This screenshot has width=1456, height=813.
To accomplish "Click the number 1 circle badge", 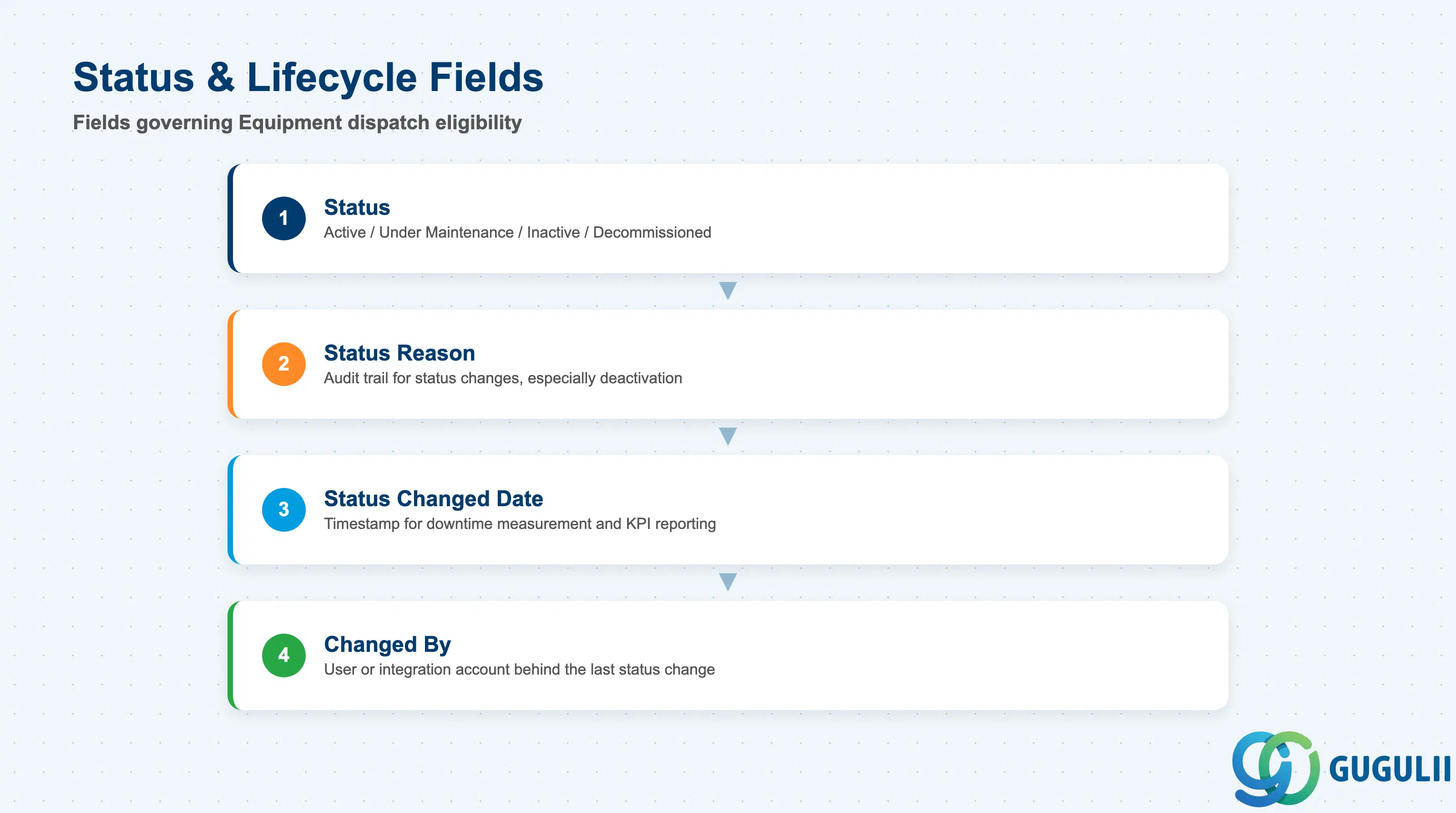I will coord(284,218).
